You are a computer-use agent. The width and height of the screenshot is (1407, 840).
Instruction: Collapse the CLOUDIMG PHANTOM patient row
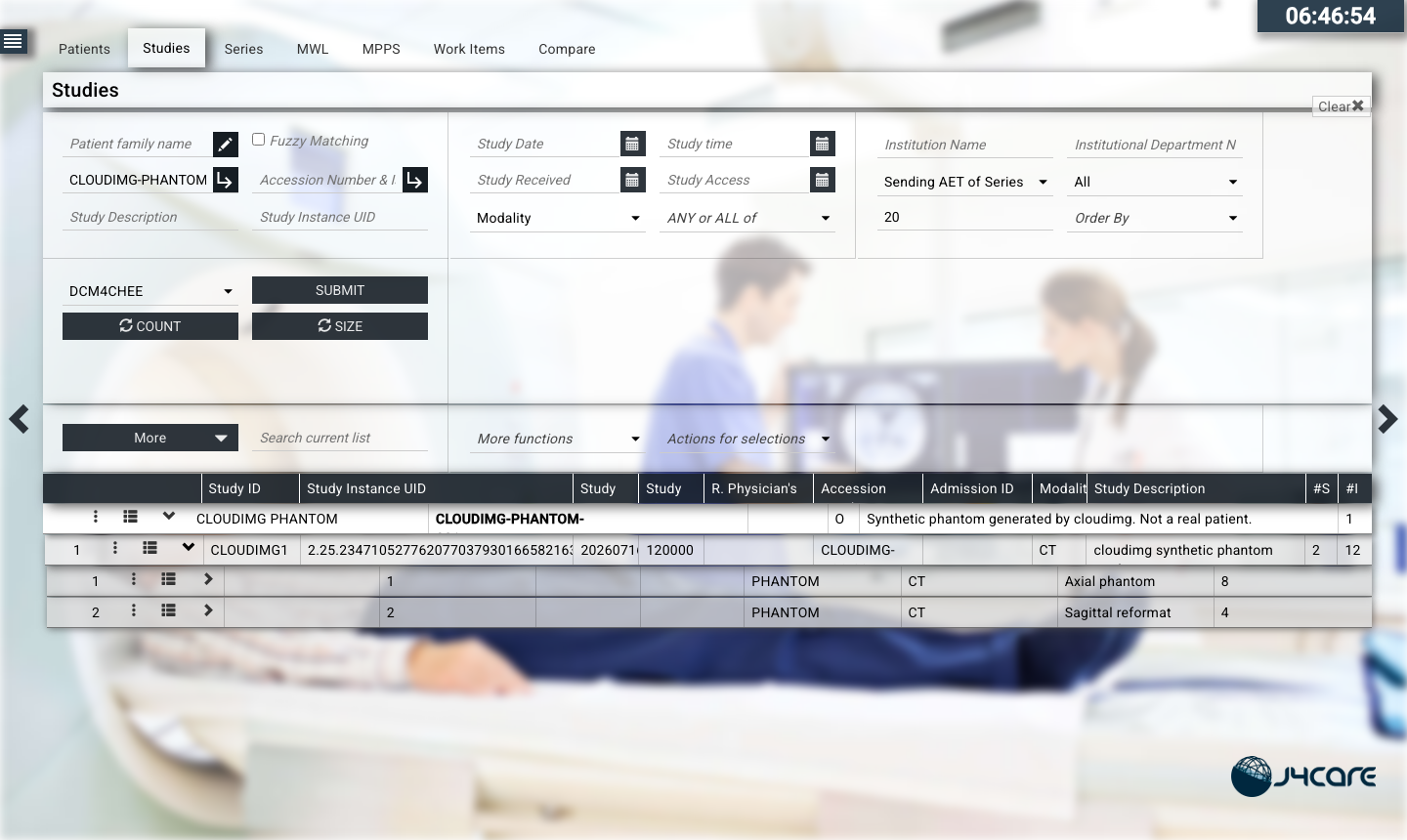click(169, 516)
